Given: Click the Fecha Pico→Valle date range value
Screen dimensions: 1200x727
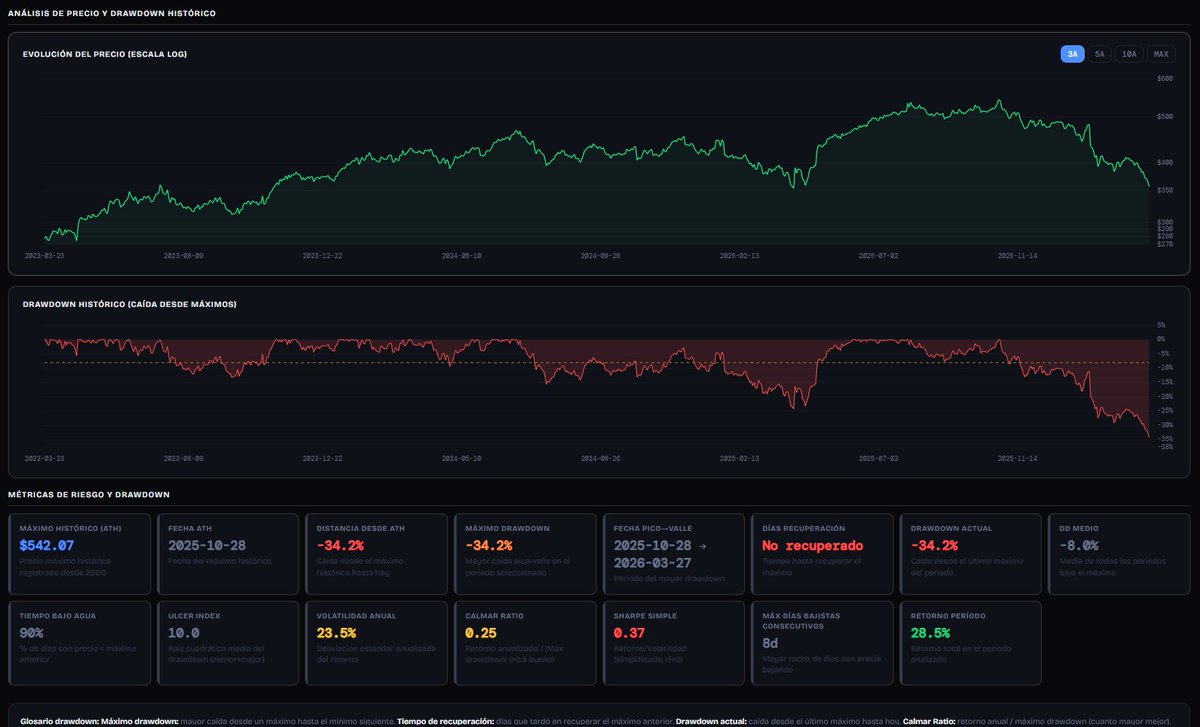Looking at the screenshot, I should point(662,553).
